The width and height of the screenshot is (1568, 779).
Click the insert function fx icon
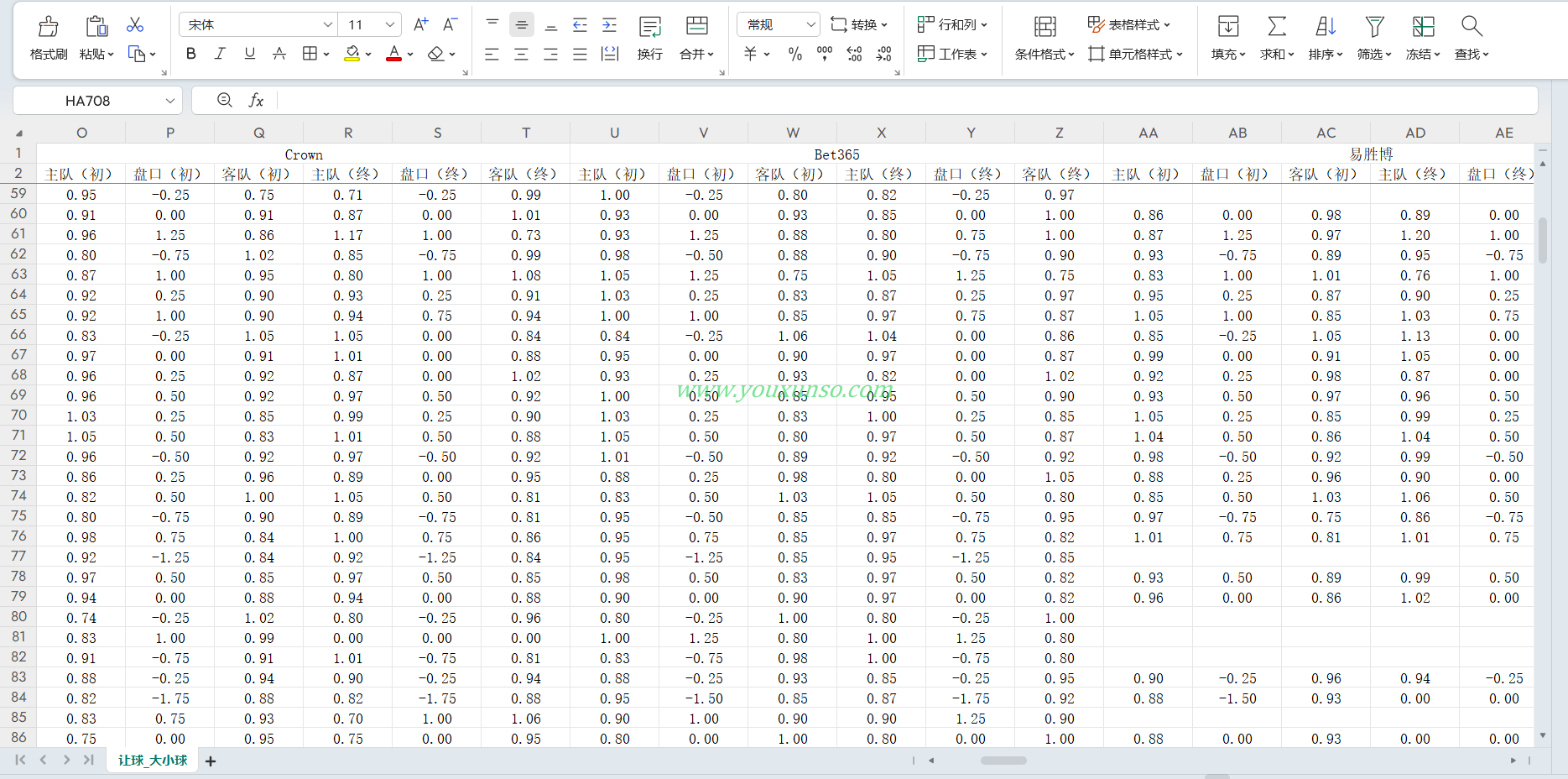(x=256, y=101)
